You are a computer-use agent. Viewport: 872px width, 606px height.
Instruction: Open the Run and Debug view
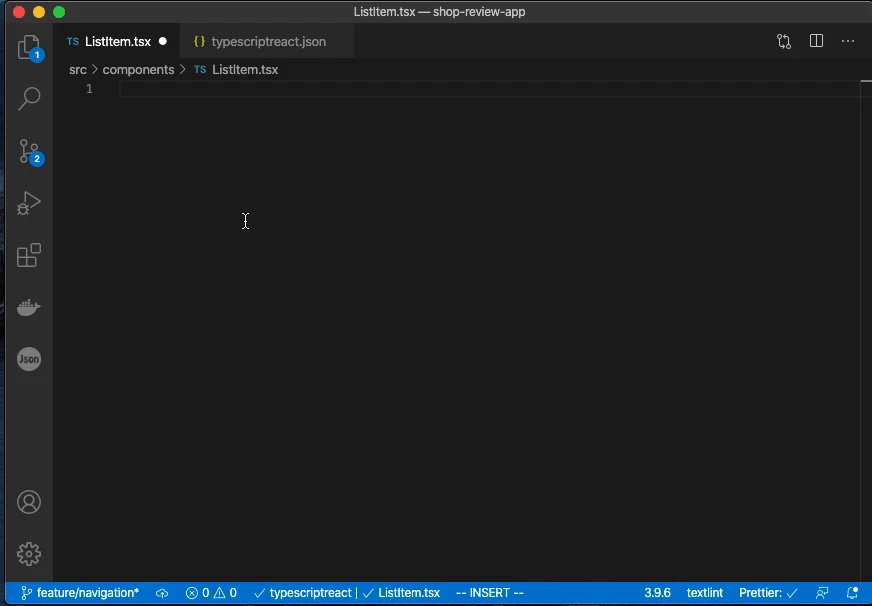(29, 203)
